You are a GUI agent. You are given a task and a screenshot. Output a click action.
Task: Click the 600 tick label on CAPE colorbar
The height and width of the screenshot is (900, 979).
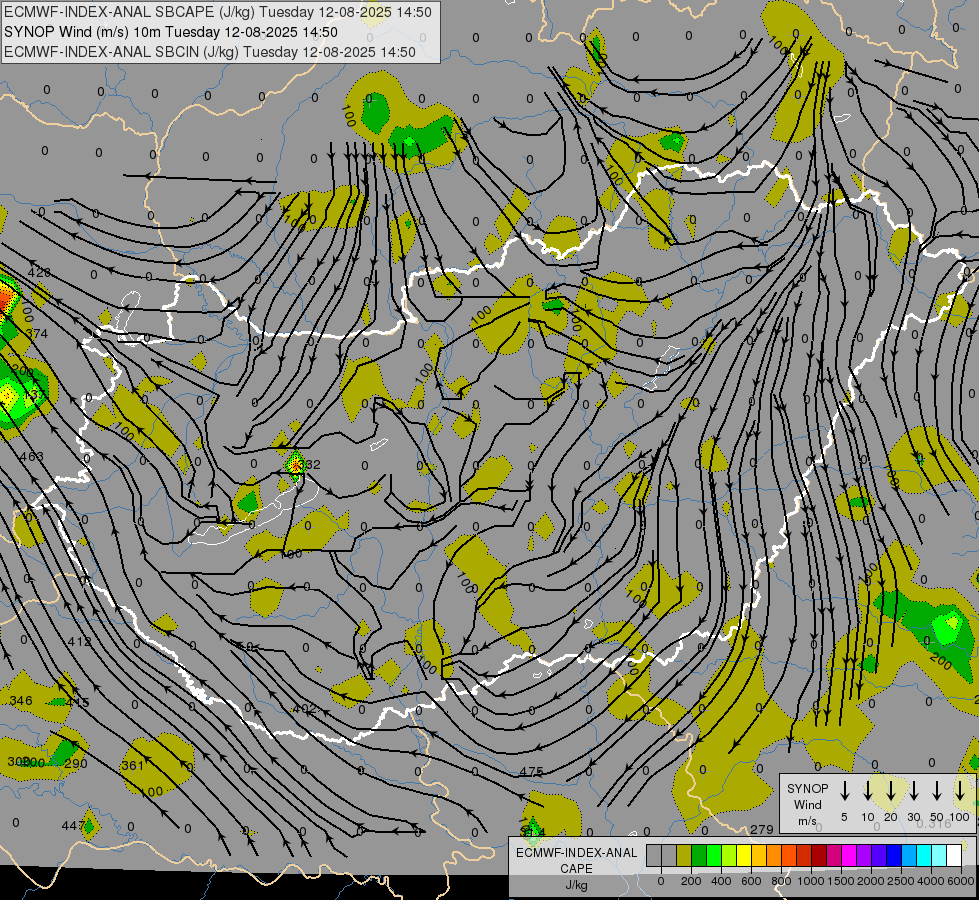tap(751, 882)
